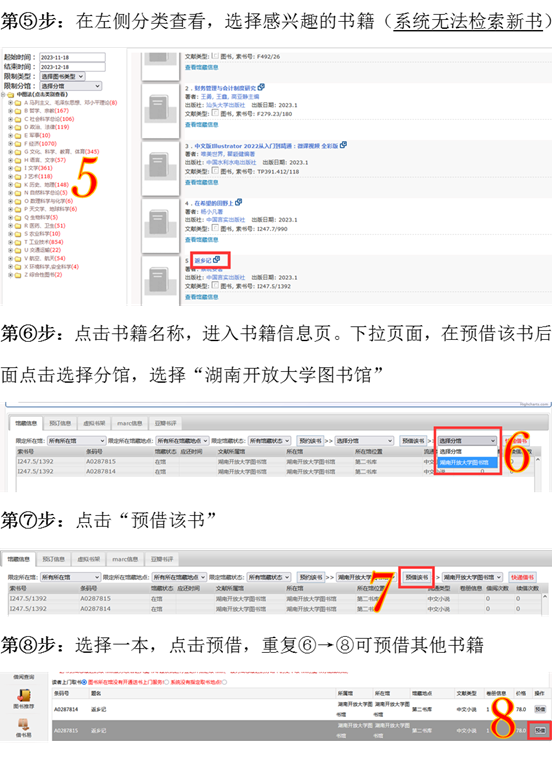
Task: Click book cover thumbnail of 财务管理与会计制度研究
Action: [160, 110]
